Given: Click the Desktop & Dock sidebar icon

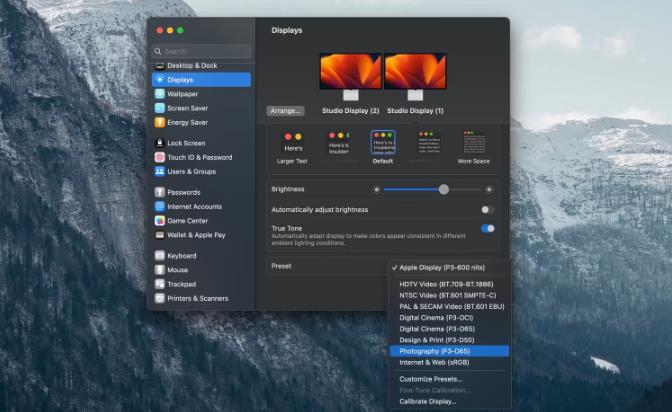Looking at the screenshot, I should [x=159, y=66].
